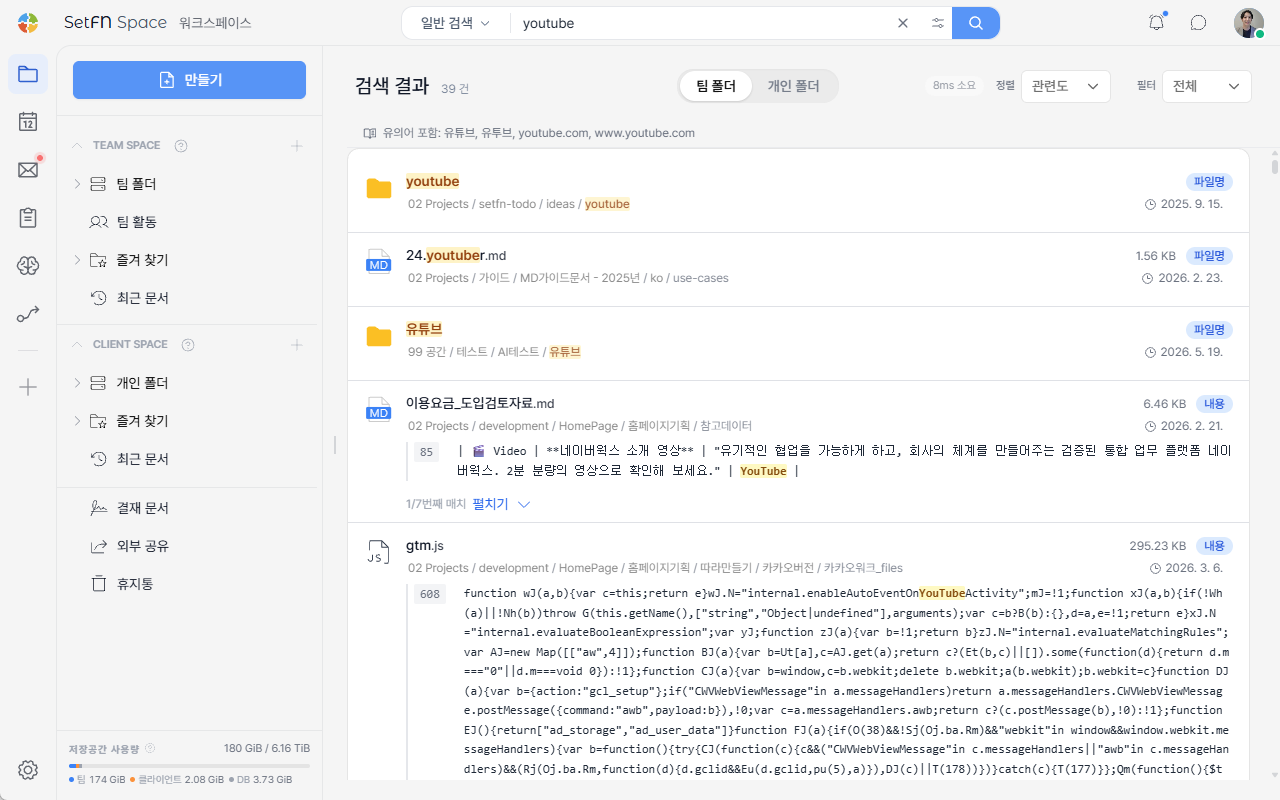
Task: Click the "1/7번째 매치" match counter
Action: 436,504
